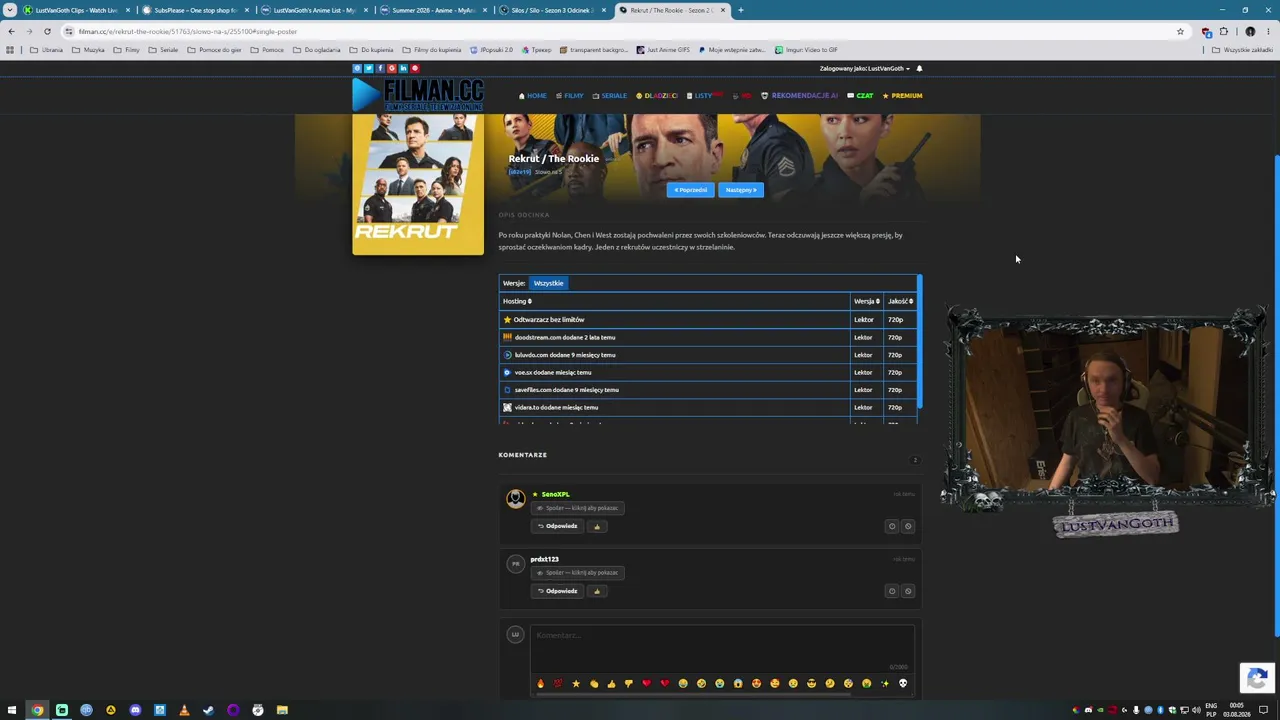This screenshot has width=1280, height=720.
Task: Open CZAT in site navigation
Action: (x=860, y=96)
